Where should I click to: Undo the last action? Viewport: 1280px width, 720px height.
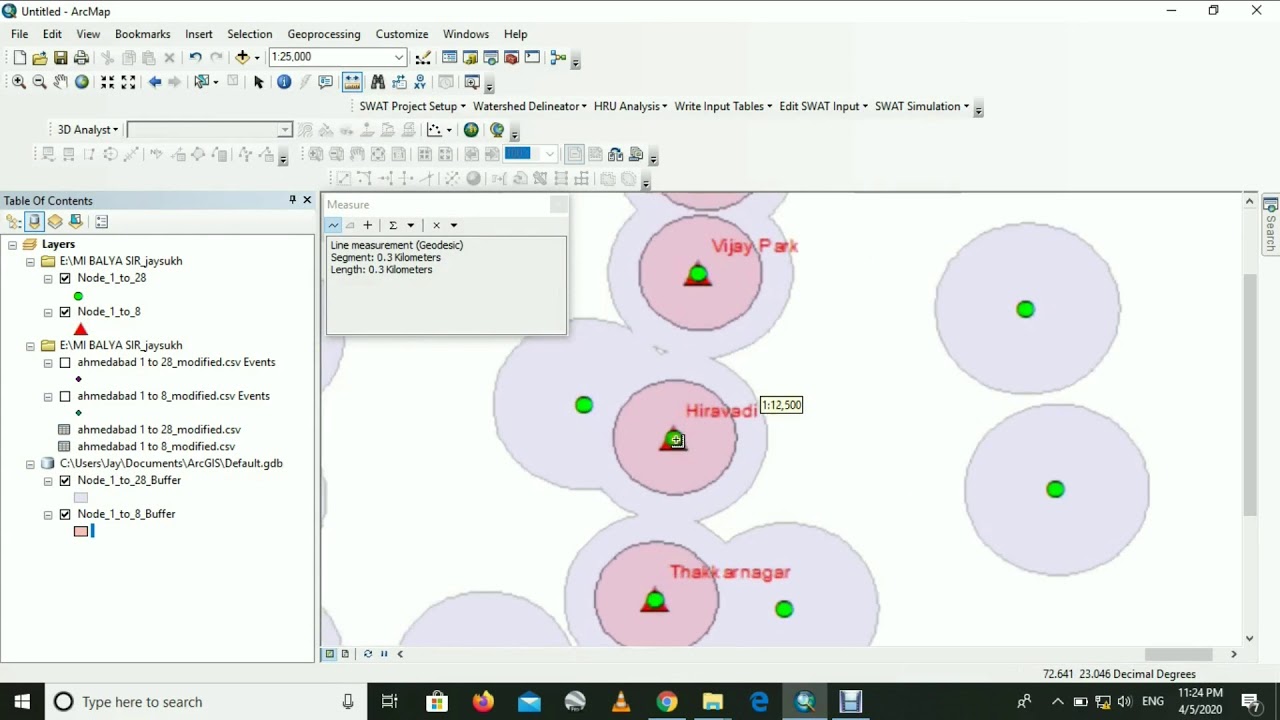(195, 58)
